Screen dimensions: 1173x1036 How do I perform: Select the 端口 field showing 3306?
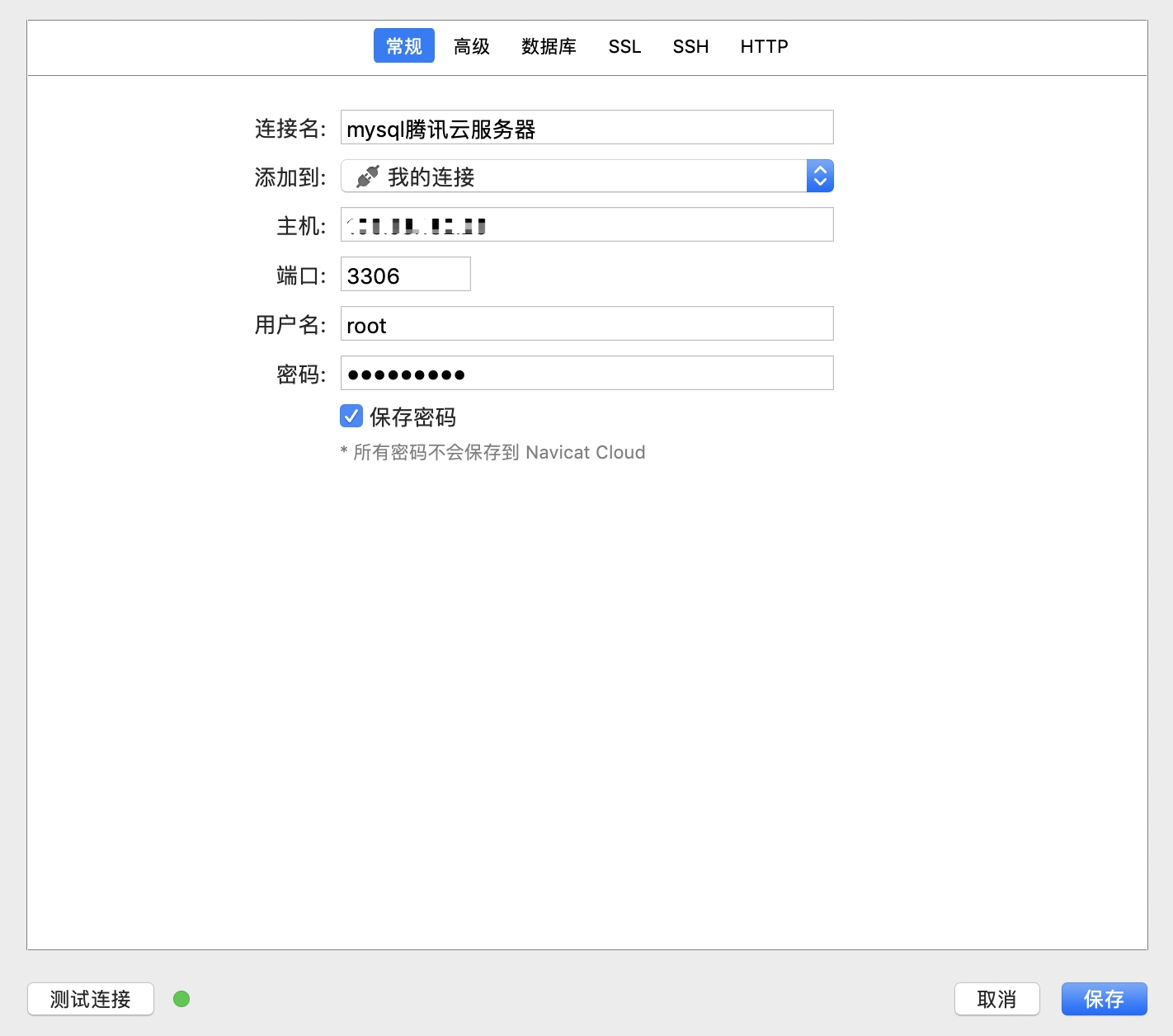pyautogui.click(x=405, y=274)
